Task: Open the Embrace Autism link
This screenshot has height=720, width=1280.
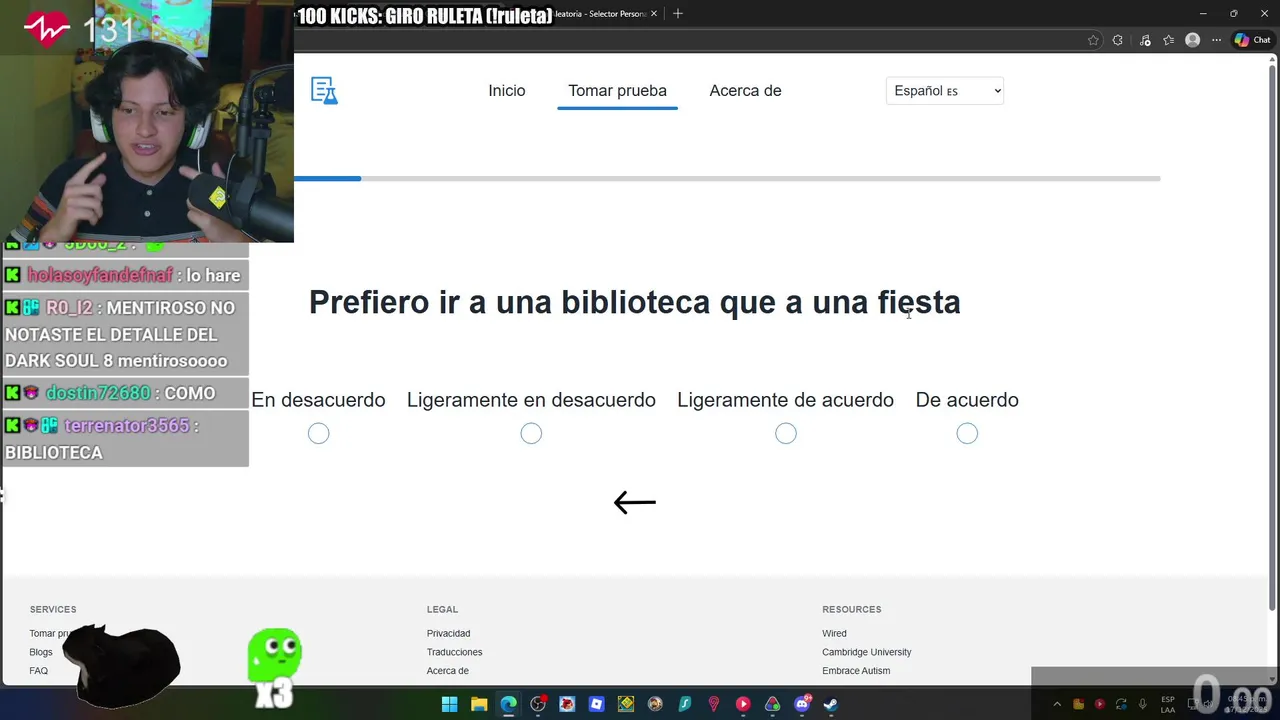Action: point(856,671)
